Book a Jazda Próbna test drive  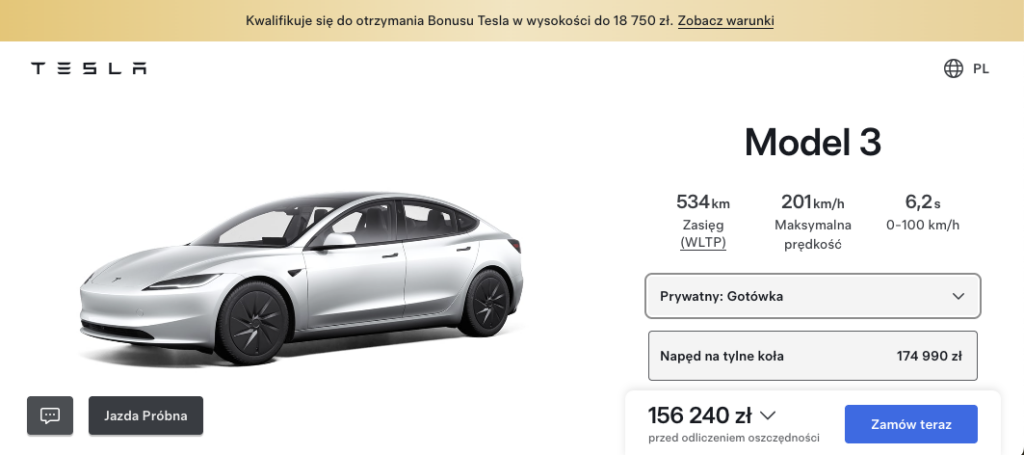click(146, 415)
